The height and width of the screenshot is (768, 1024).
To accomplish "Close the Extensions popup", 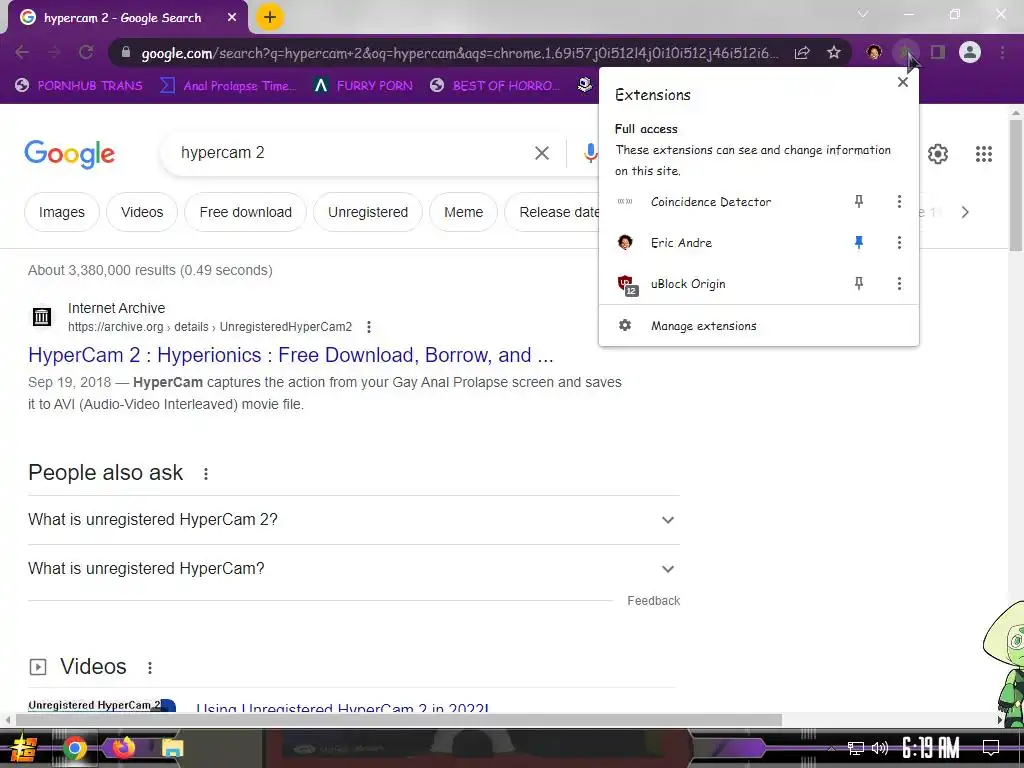I will 903,82.
